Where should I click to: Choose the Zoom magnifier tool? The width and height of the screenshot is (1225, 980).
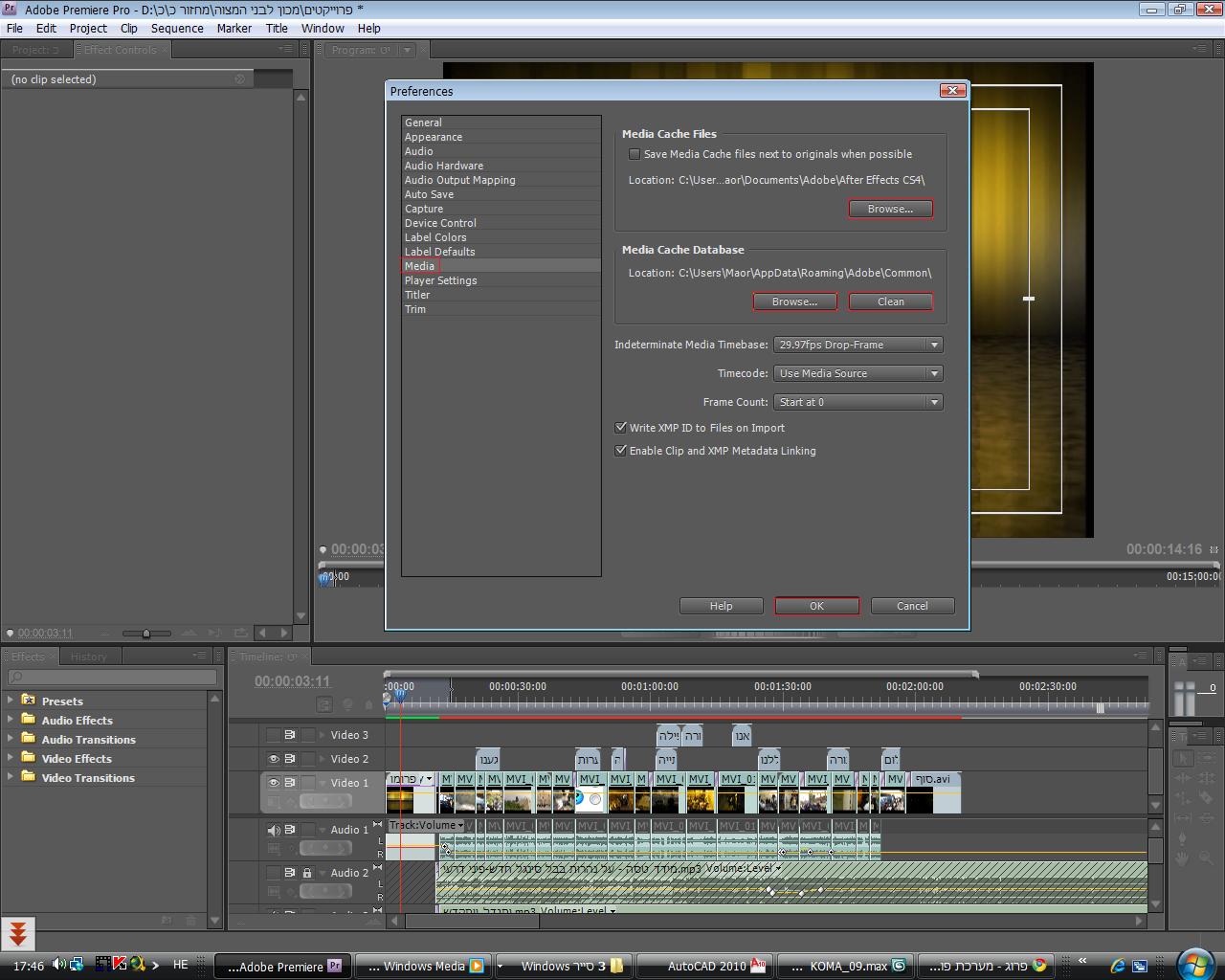(1205, 858)
